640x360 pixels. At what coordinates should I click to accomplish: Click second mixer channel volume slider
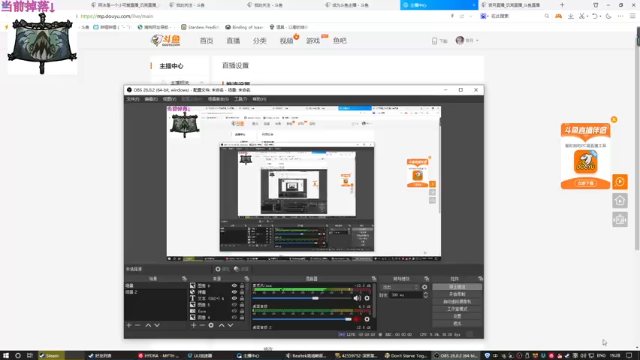[302, 319]
